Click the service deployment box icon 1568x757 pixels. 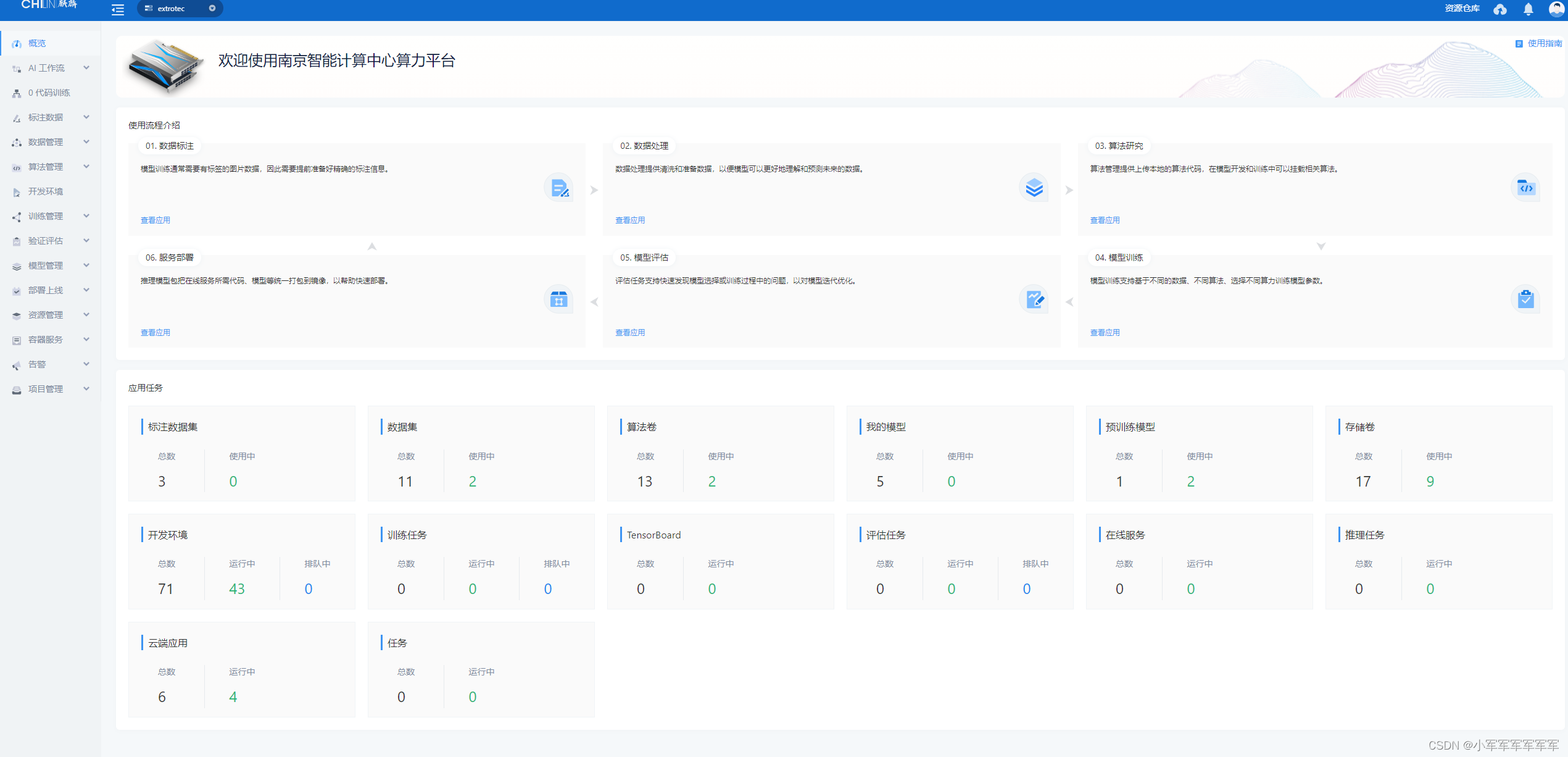(559, 300)
